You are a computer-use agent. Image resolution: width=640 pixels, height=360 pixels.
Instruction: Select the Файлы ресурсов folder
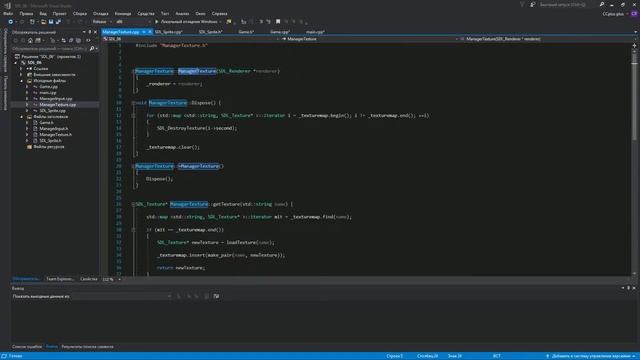pyautogui.click(x=49, y=147)
